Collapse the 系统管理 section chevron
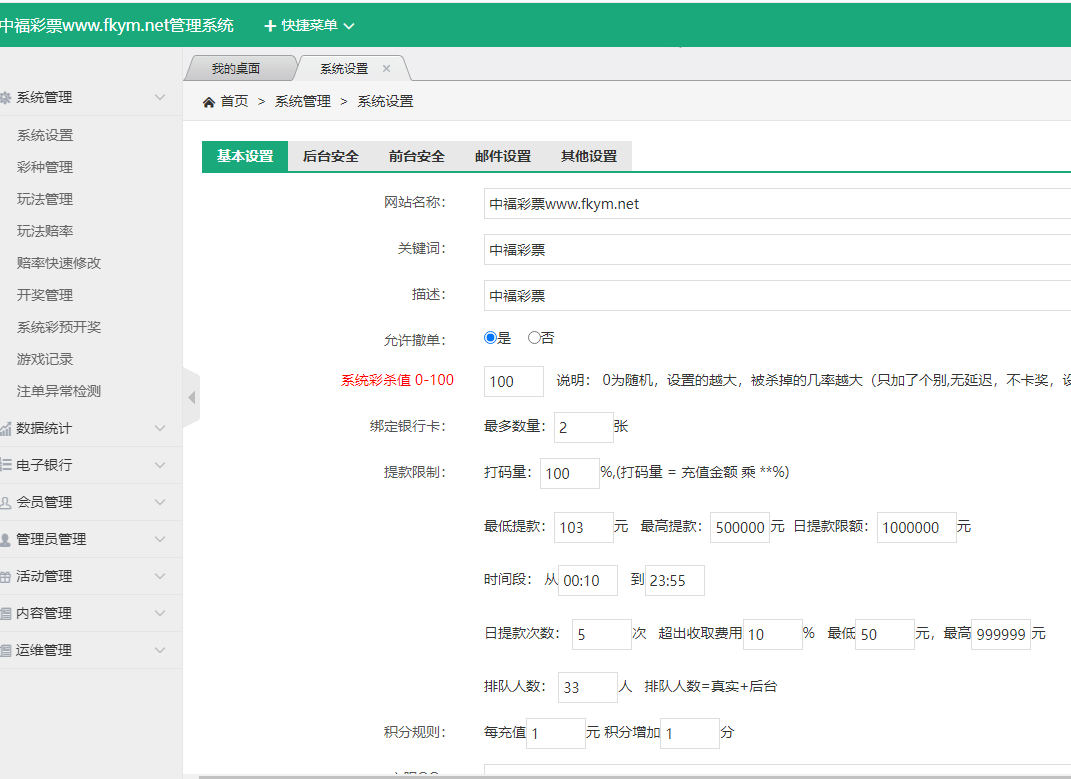The width and height of the screenshot is (1071, 779). pyautogui.click(x=160, y=97)
